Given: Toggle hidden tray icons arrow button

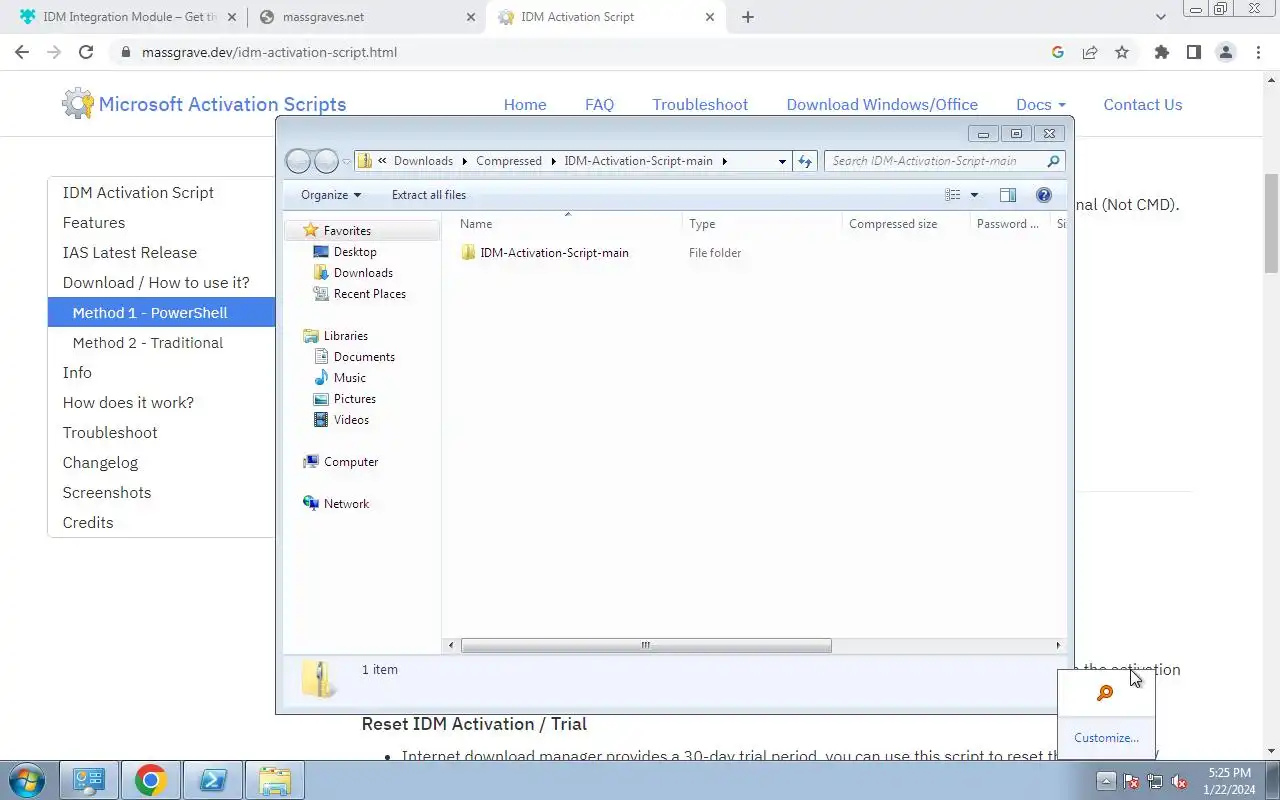Looking at the screenshot, I should coord(1106,781).
